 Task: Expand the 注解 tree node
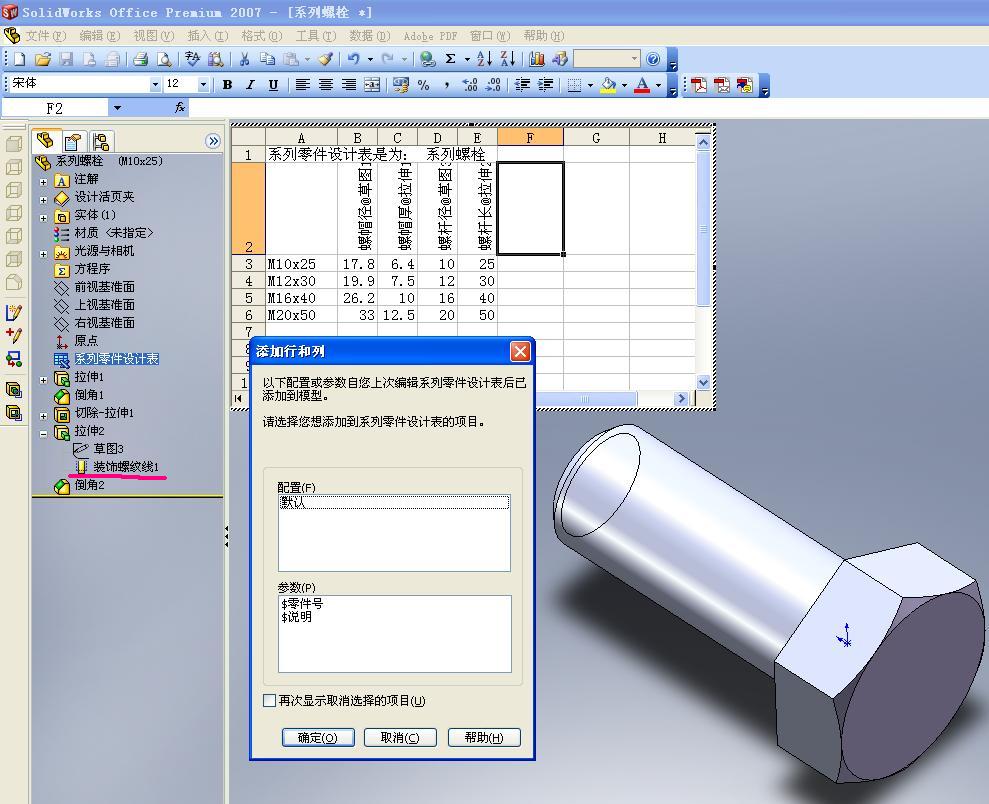click(x=44, y=182)
